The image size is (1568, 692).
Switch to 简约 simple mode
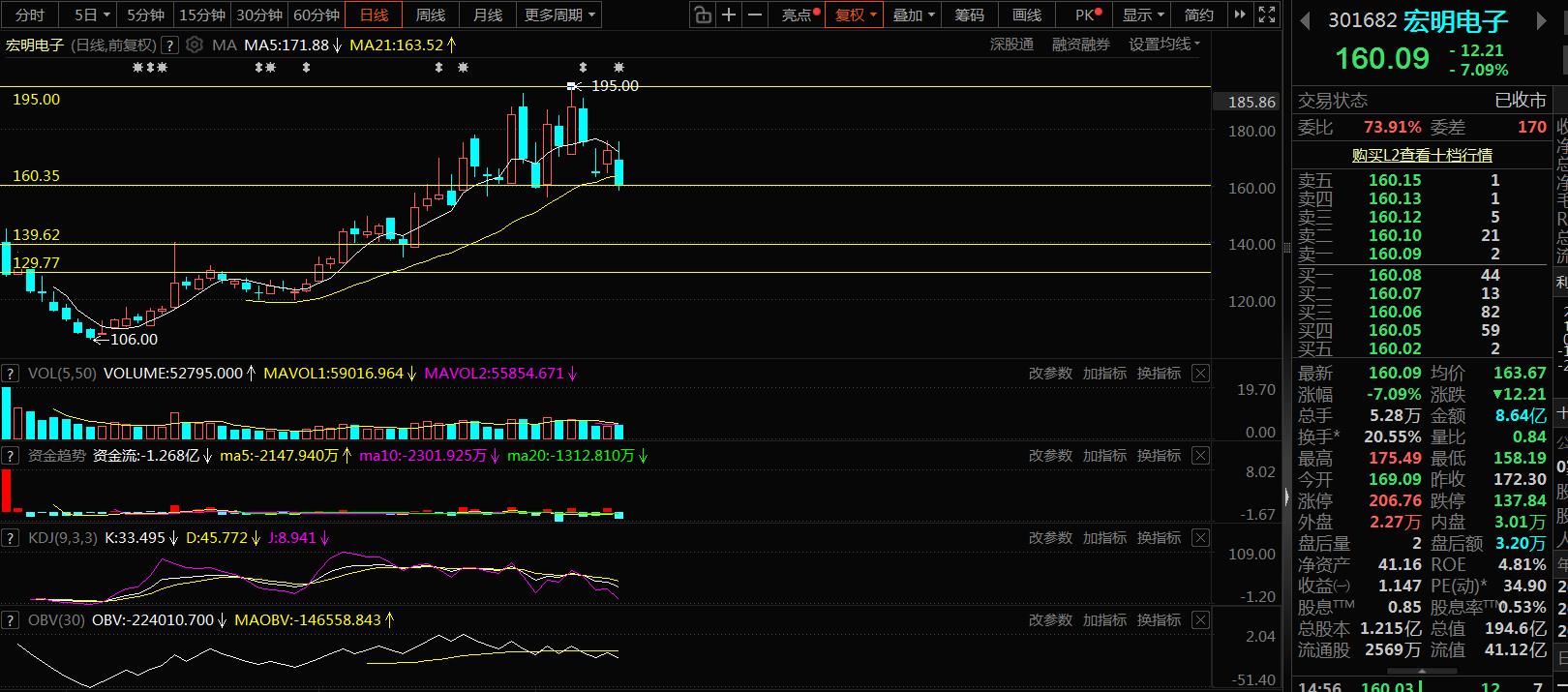pos(1198,15)
